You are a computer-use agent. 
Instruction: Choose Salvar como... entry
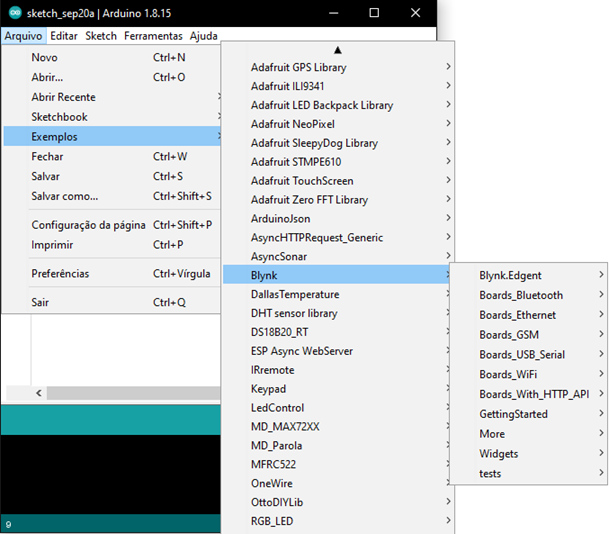[x=112, y=196]
